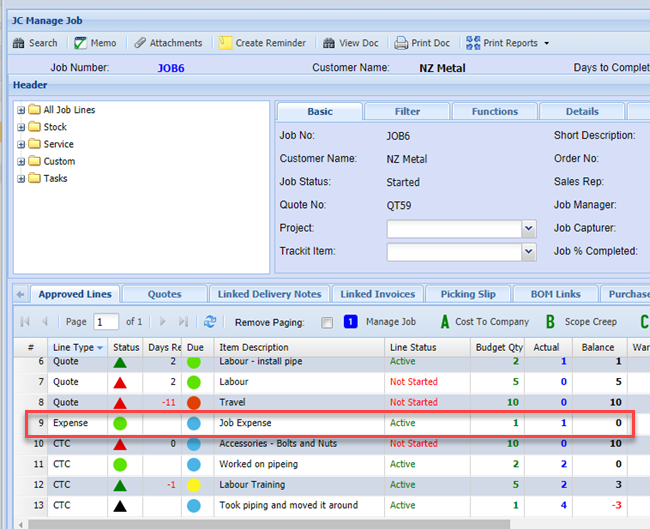
Task: Click the View Doc icon
Action: click(328, 43)
